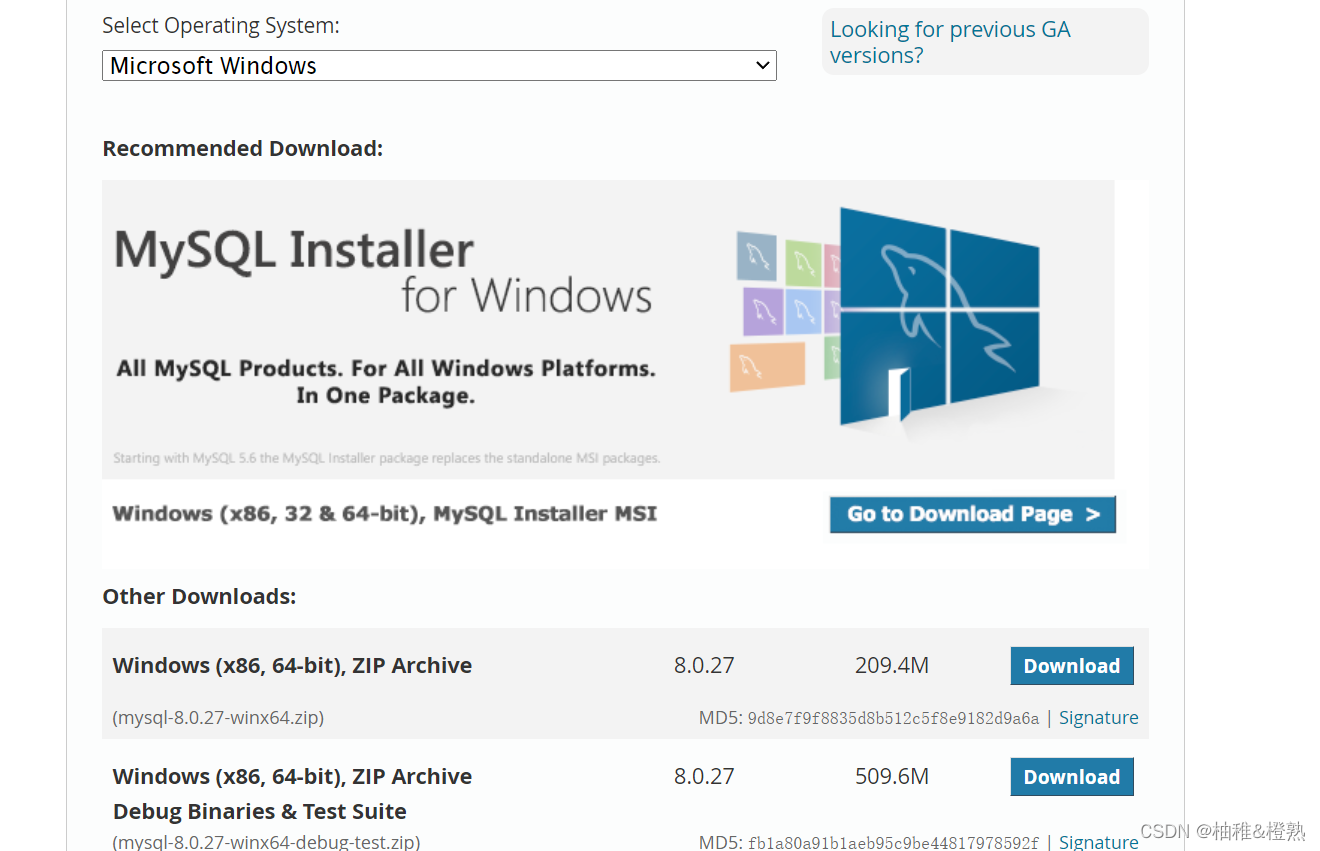Open 'Looking for previous GA versions?' link
Screen dimensions: 1320x851
point(950,42)
